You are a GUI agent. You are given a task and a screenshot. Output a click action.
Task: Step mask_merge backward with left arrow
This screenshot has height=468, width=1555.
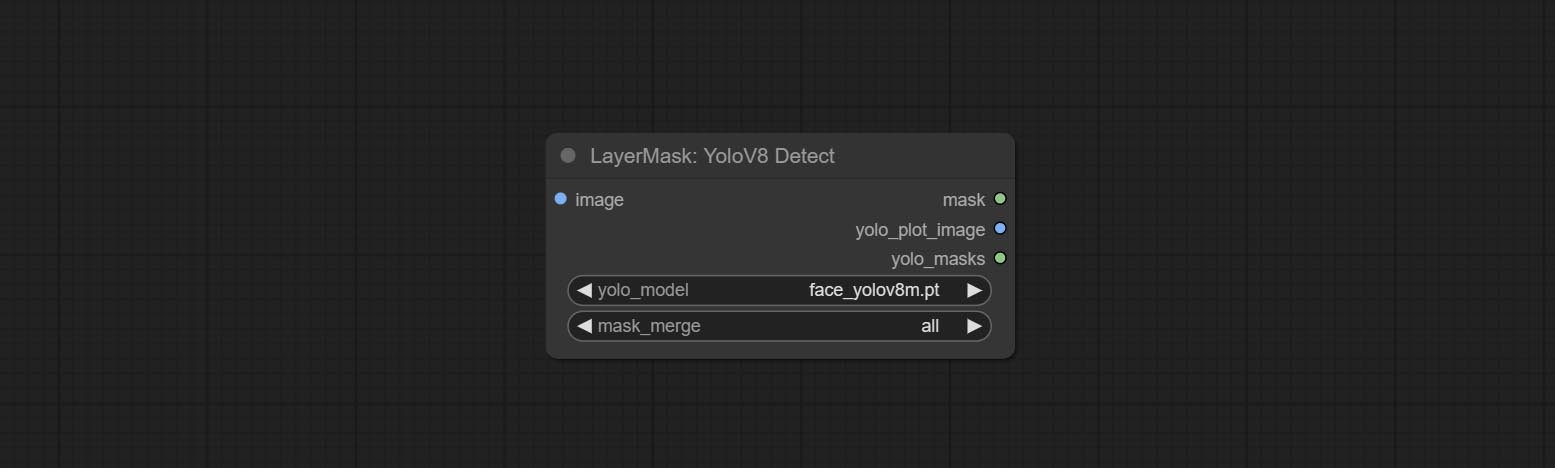coord(584,326)
